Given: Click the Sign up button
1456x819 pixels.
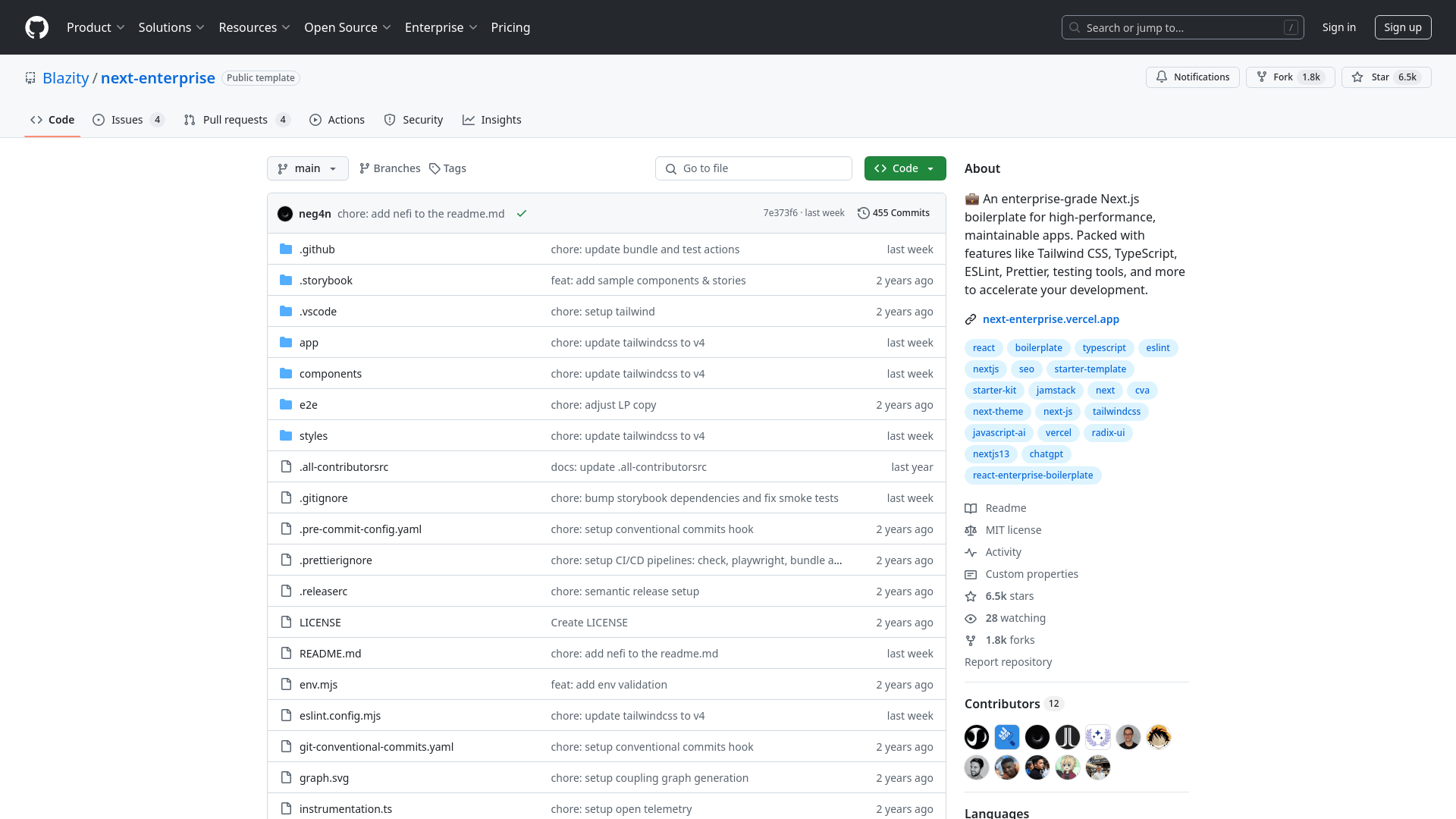Looking at the screenshot, I should click(x=1402, y=27).
